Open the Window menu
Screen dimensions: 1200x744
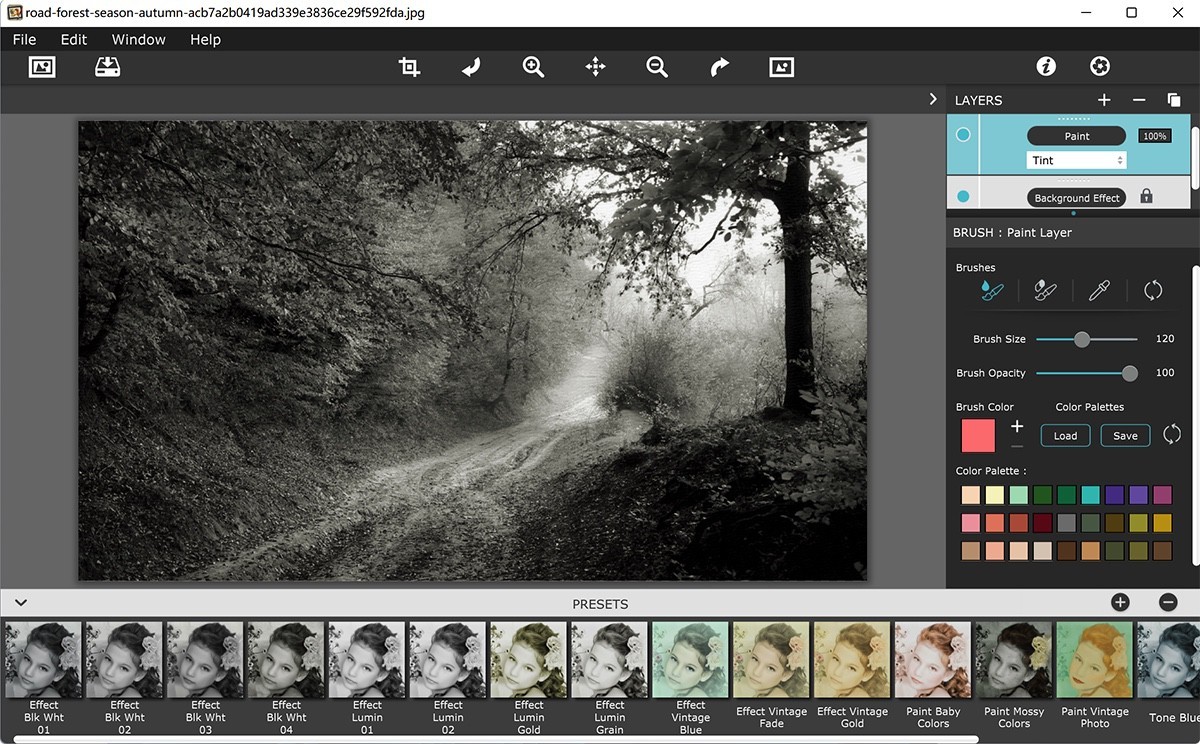click(138, 39)
